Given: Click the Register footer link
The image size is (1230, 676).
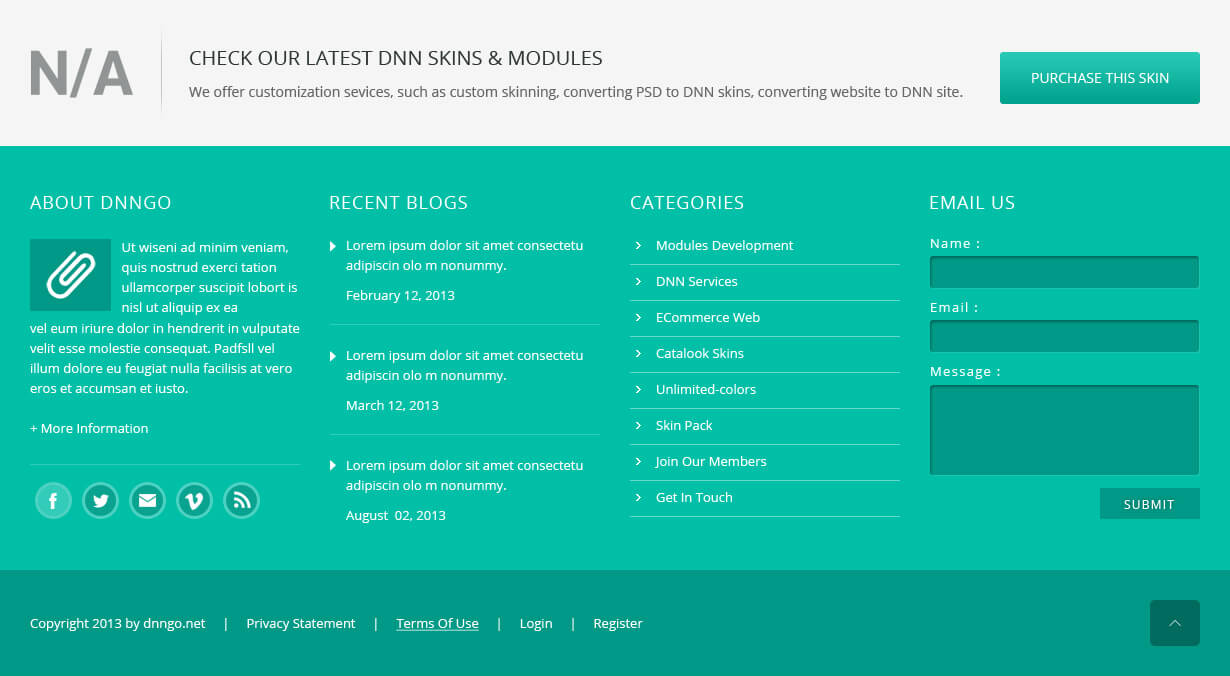Looking at the screenshot, I should click(x=618, y=623).
